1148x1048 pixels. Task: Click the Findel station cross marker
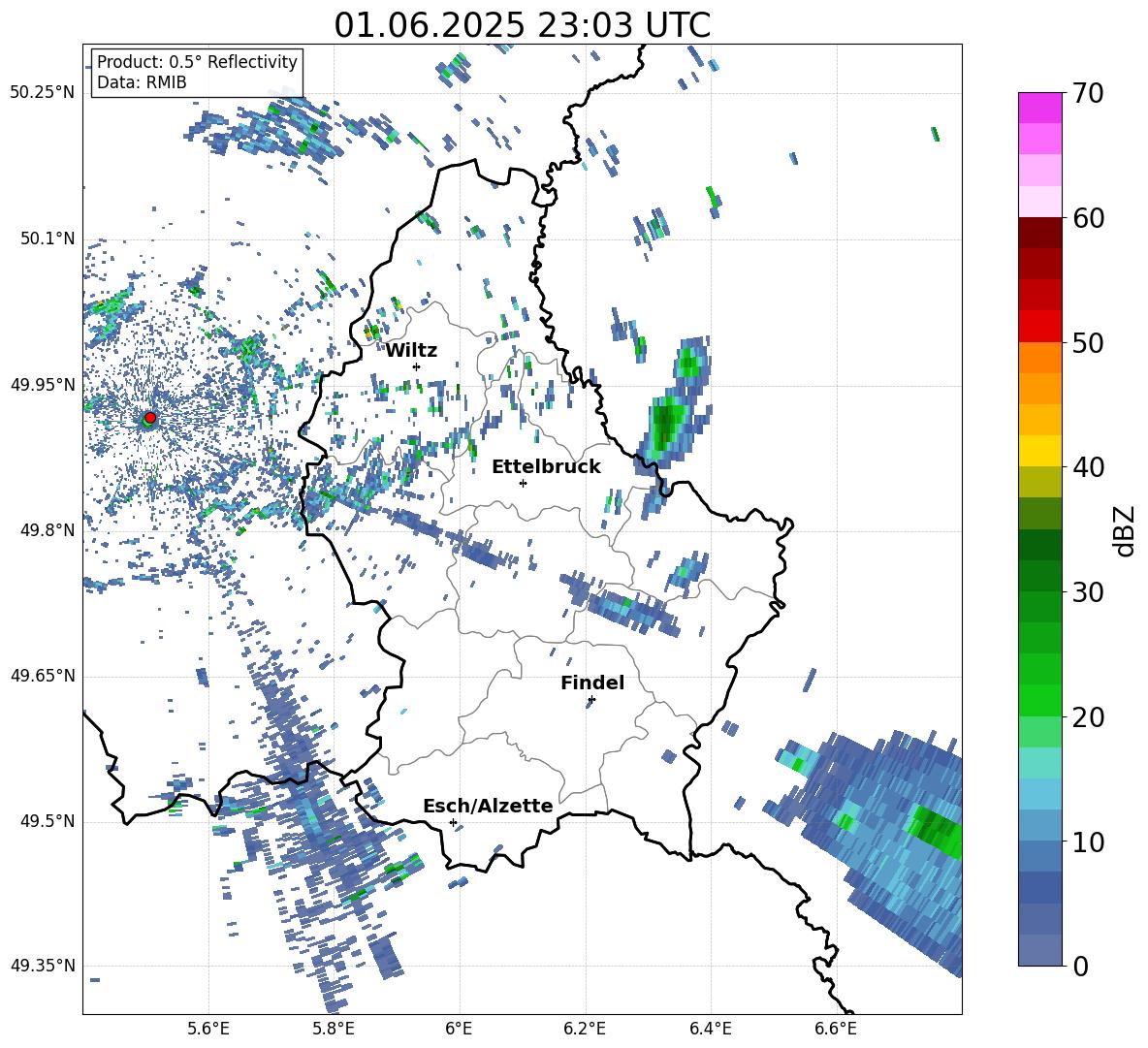click(591, 700)
